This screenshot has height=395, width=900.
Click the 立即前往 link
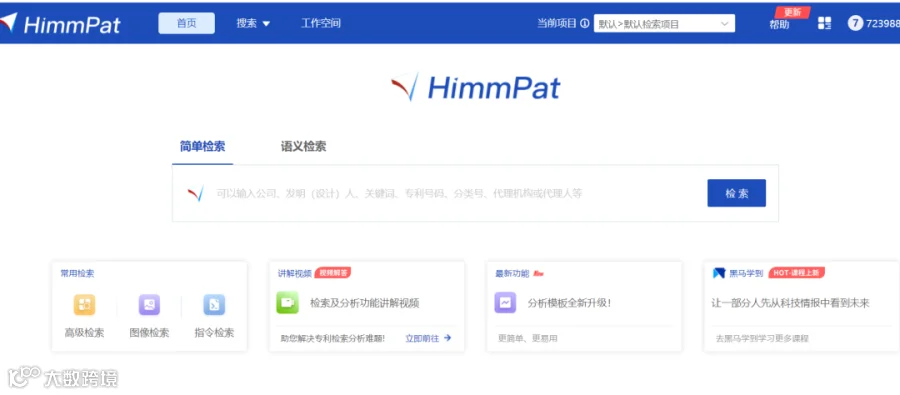(428, 338)
